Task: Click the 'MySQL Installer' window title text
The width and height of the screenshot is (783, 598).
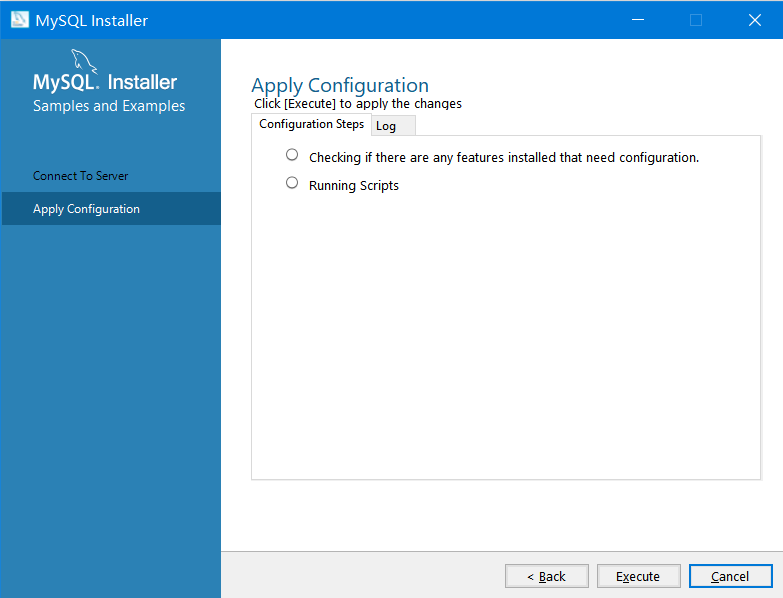Action: (x=92, y=20)
